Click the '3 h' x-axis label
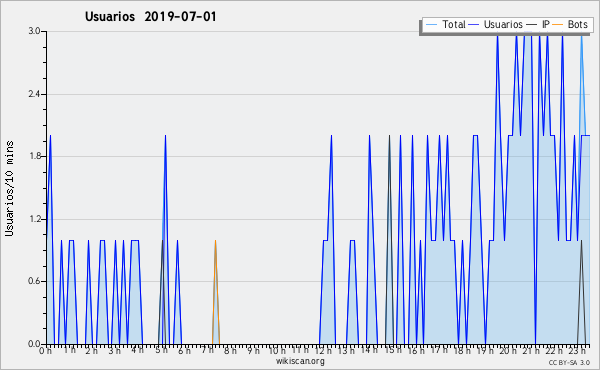The height and width of the screenshot is (370, 600). tap(115, 350)
